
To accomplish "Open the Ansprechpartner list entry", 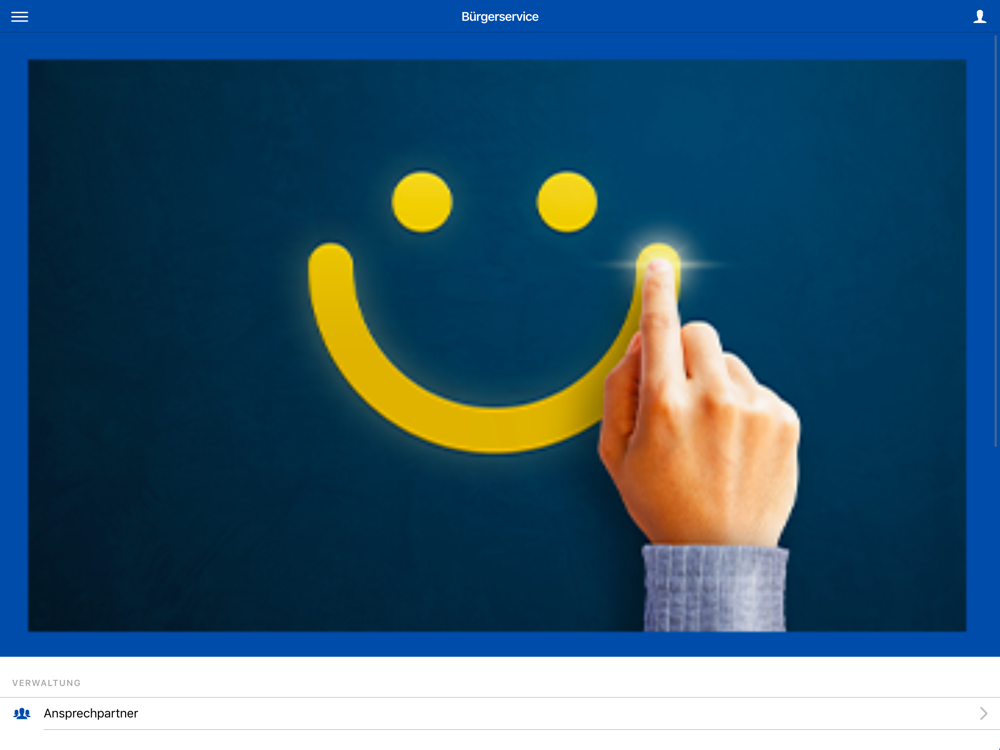I will (500, 714).
